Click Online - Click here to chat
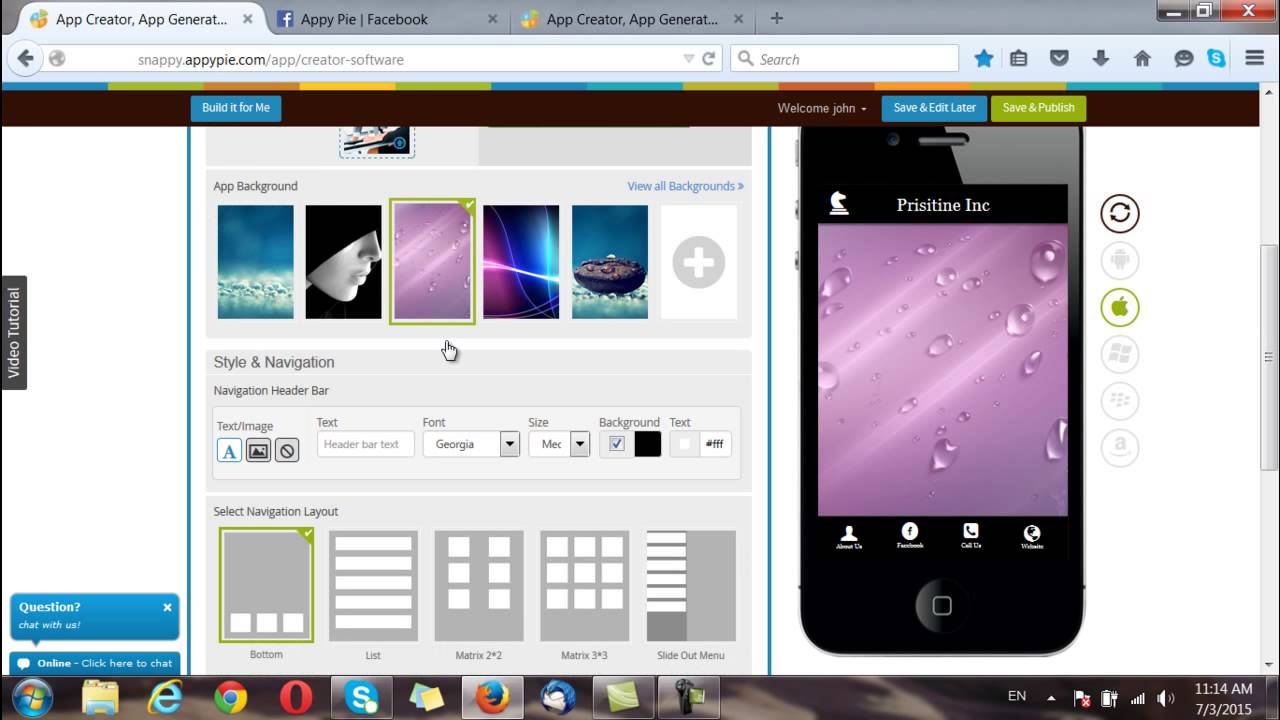 coord(95,663)
